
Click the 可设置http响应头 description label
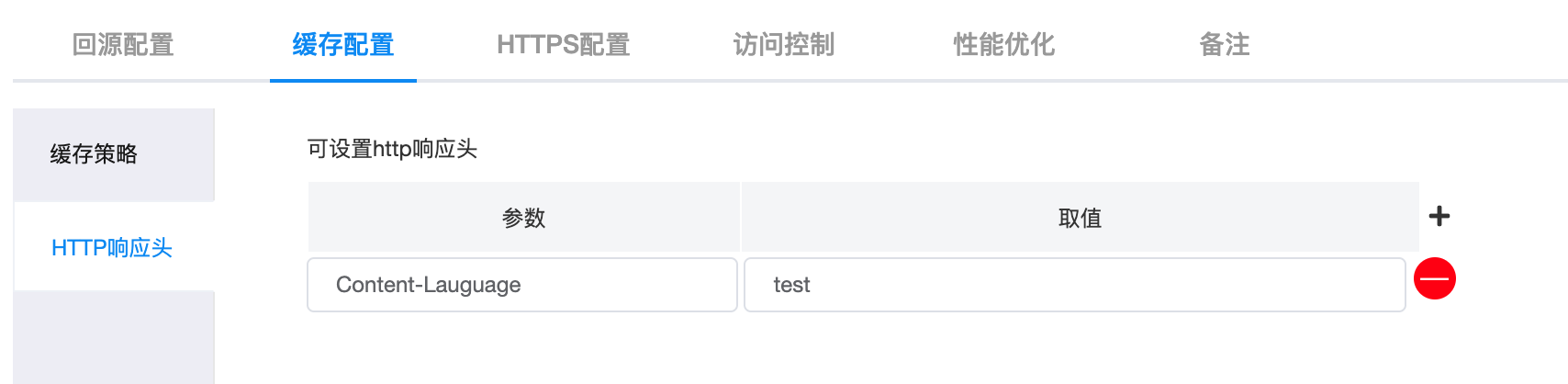pyautogui.click(x=392, y=149)
